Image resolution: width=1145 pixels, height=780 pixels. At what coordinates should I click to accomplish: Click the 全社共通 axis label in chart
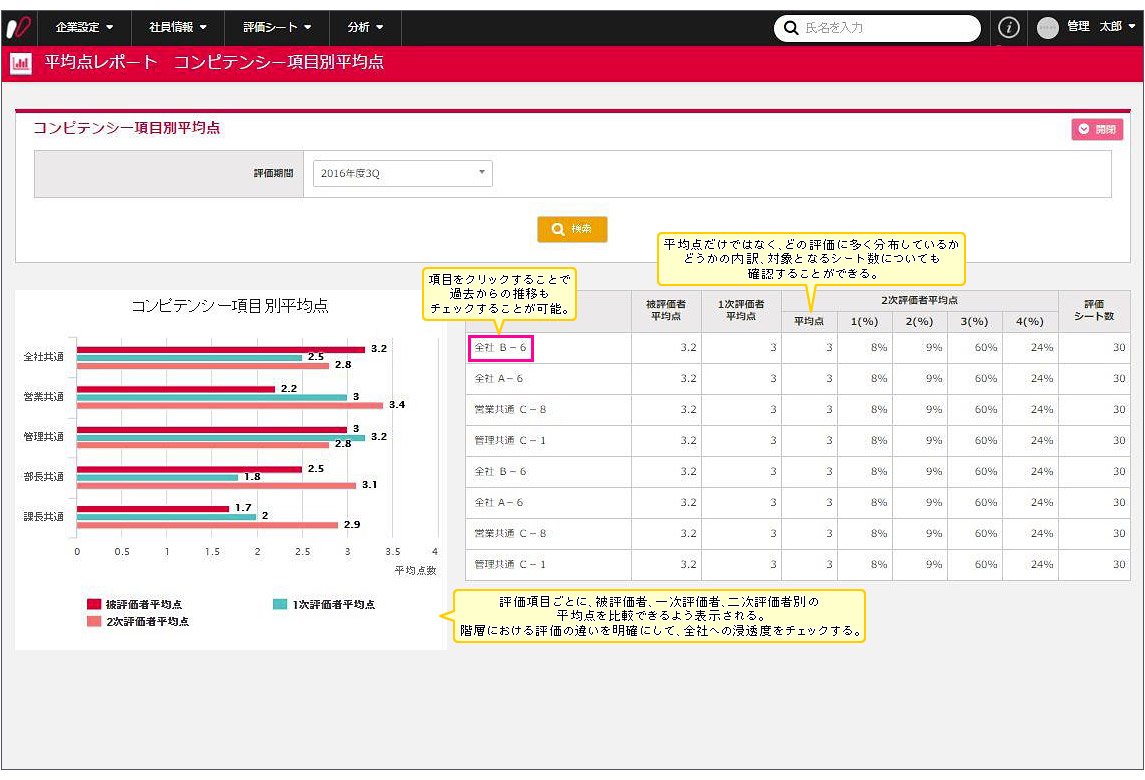point(44,357)
